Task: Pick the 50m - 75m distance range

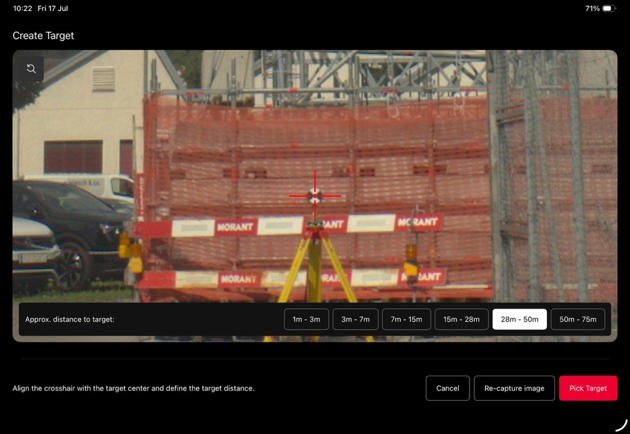Action: point(578,319)
